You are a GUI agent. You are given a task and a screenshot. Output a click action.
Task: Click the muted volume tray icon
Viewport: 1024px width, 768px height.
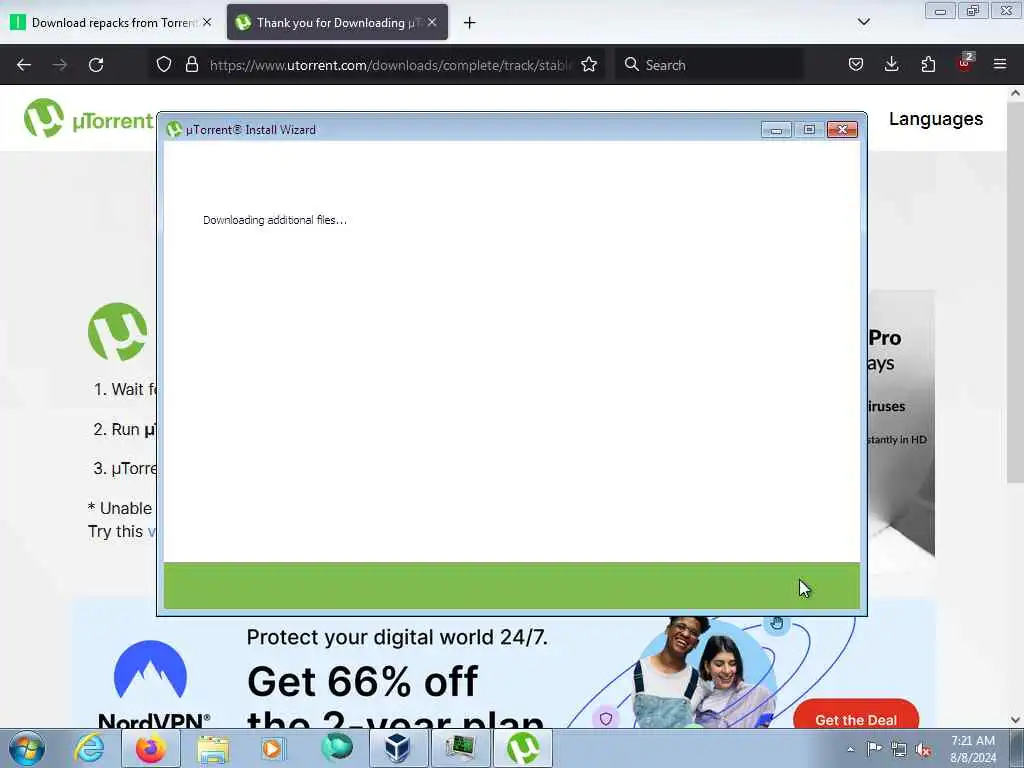point(923,749)
